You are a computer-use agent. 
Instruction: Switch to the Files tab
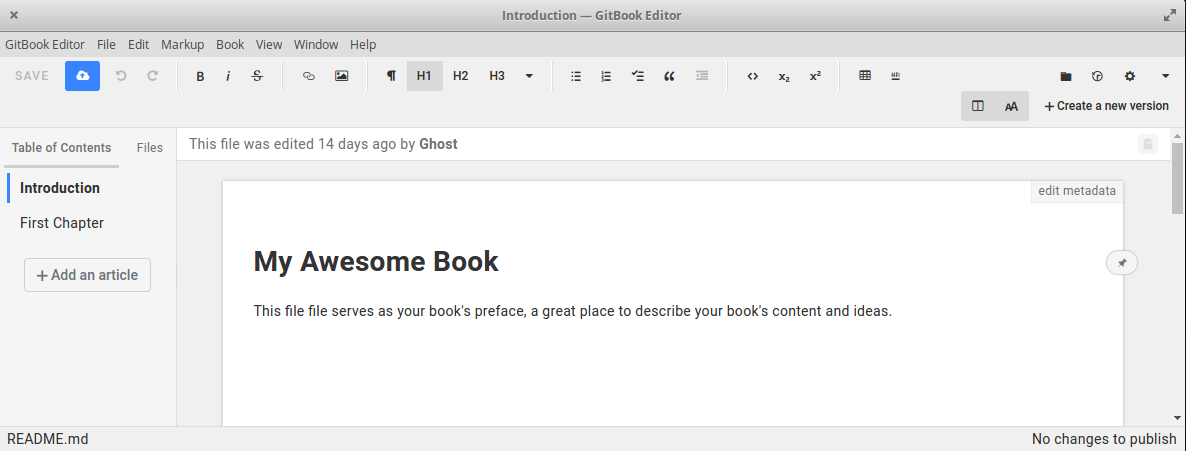pos(150,147)
